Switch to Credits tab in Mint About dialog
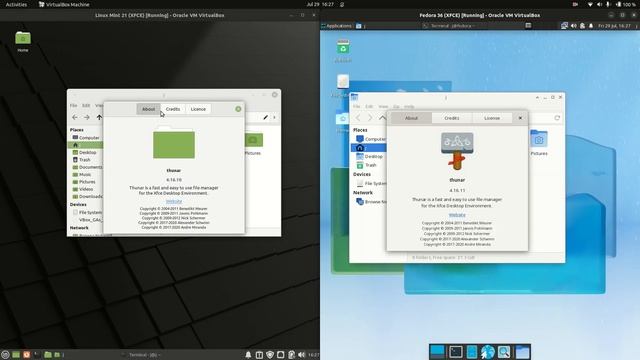Screen dimensions: 640x360 click(173, 109)
